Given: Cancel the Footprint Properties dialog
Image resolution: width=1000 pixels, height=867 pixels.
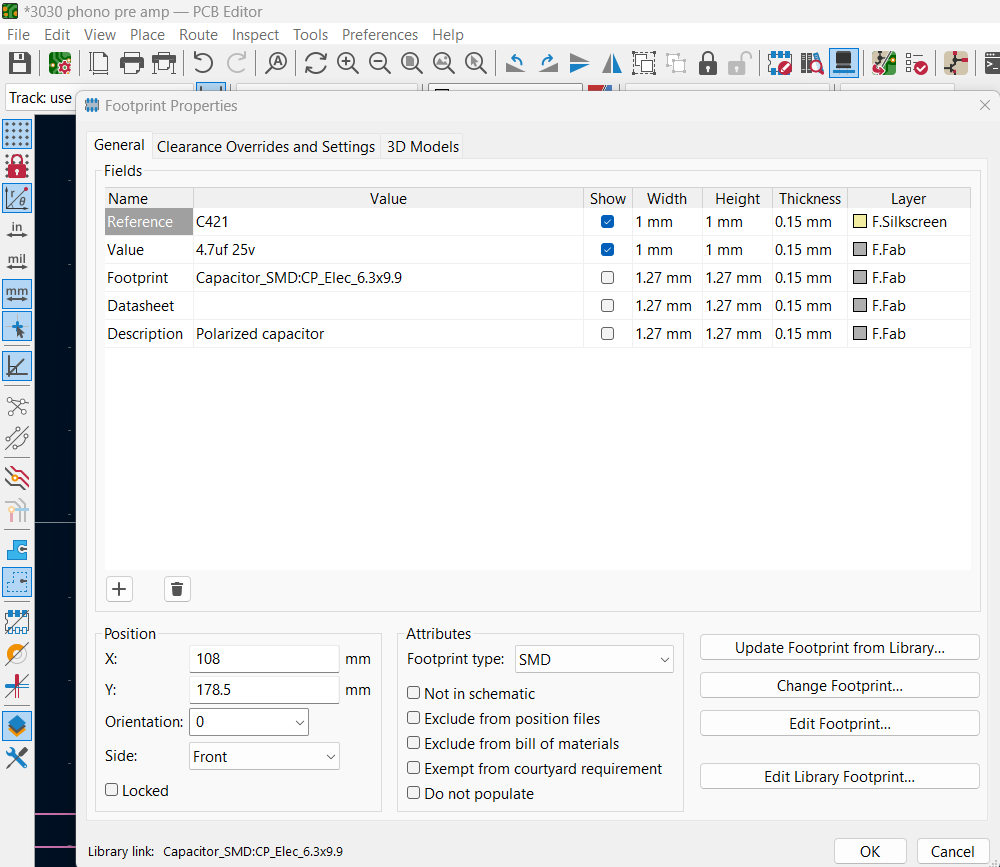Looking at the screenshot, I should pos(952,852).
